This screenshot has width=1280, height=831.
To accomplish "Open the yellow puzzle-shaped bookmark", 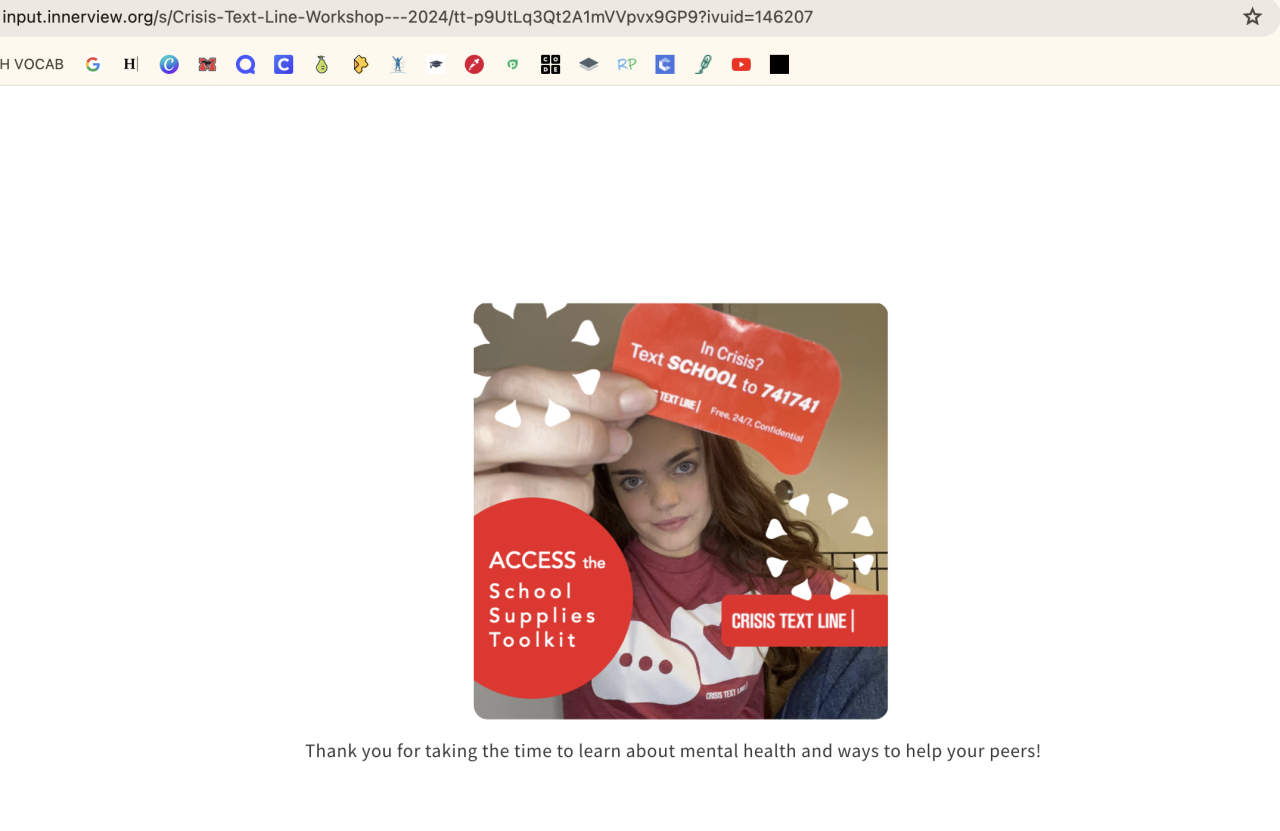I will pos(360,64).
